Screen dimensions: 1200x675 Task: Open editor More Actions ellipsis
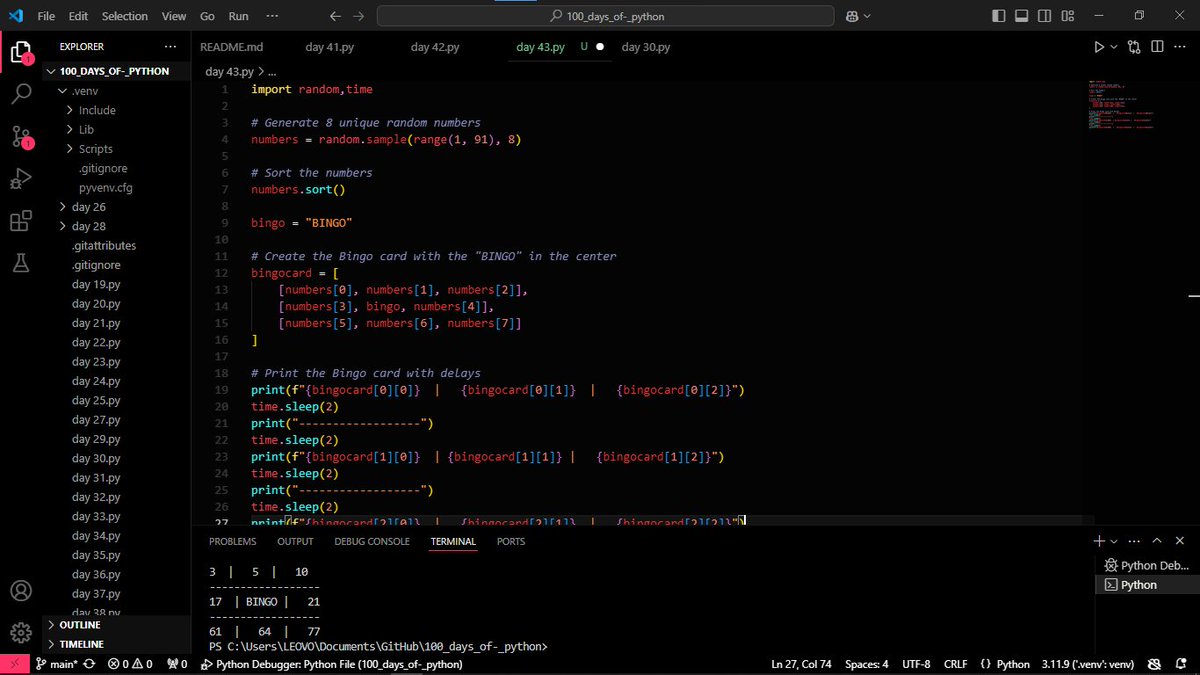coord(1180,46)
